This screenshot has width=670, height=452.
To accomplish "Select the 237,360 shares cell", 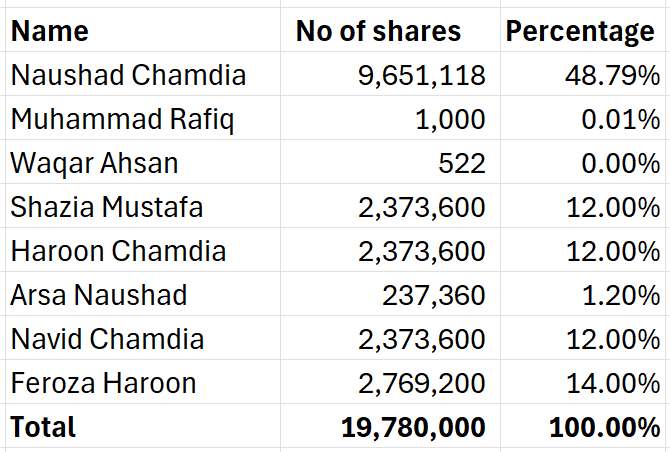I will point(434,295).
